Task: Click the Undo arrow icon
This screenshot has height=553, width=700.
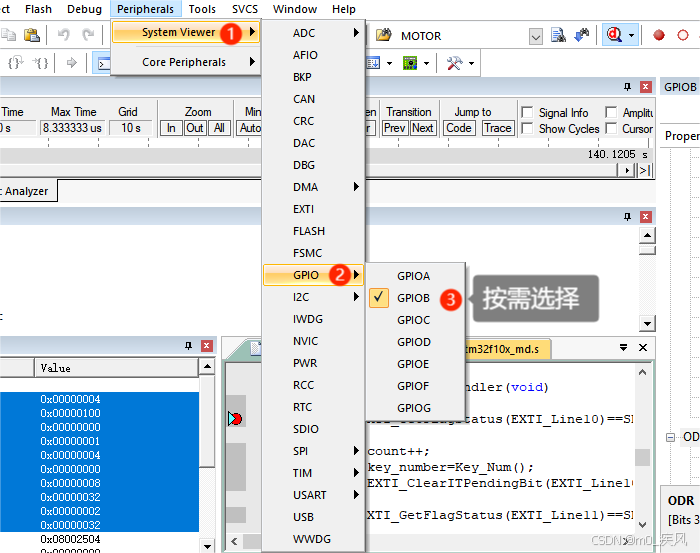Action: tap(64, 35)
